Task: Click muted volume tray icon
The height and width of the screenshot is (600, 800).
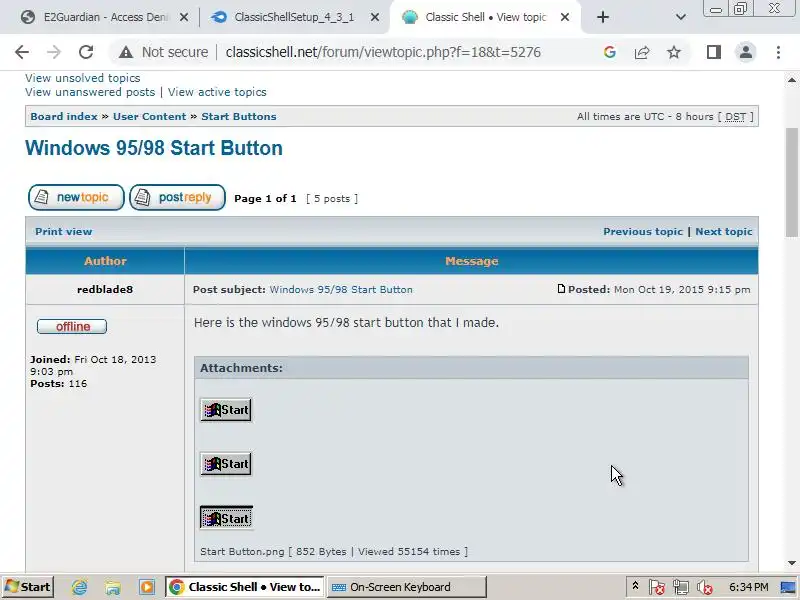Action: (x=705, y=587)
